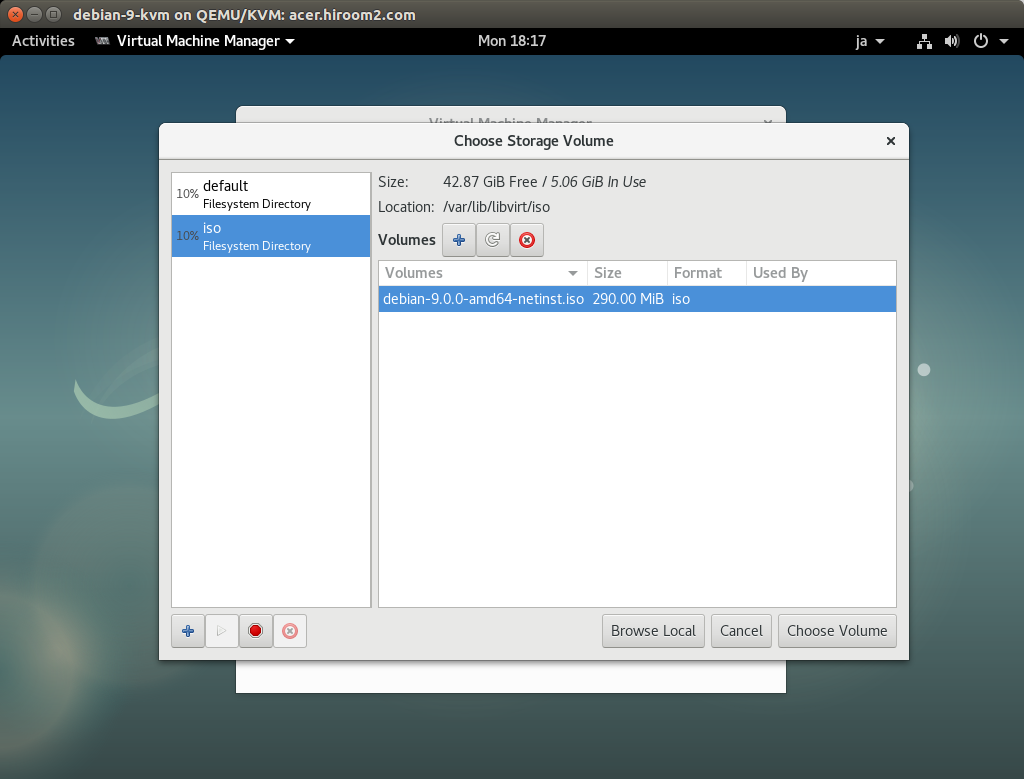Screen dimensions: 1024x779
Task: Open the Mon 18:17 clock menu
Action: click(x=512, y=41)
